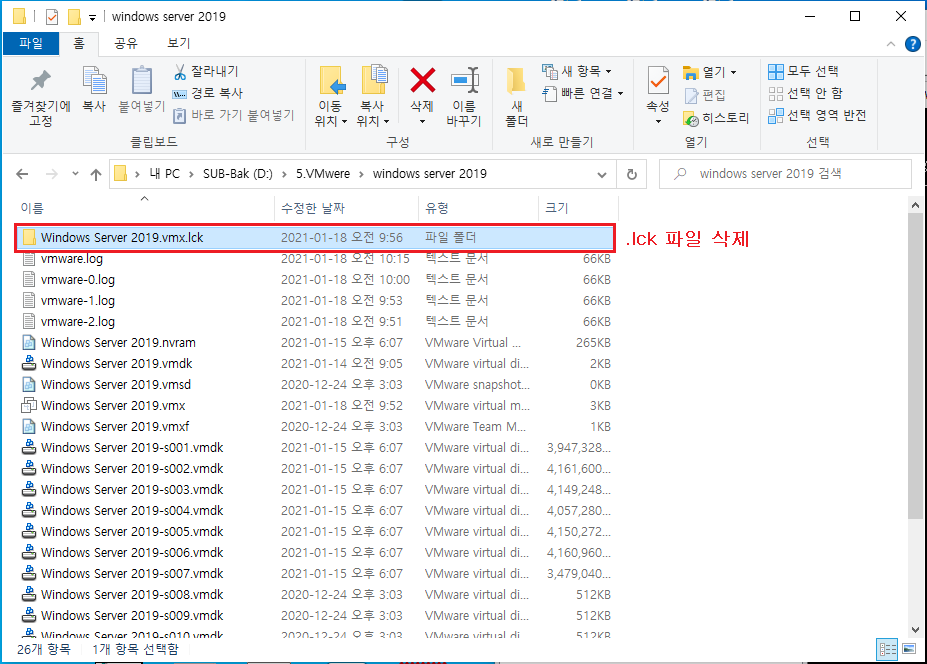Click the new folder quick access toolbar icon
927x664 pixels.
pos(74,17)
